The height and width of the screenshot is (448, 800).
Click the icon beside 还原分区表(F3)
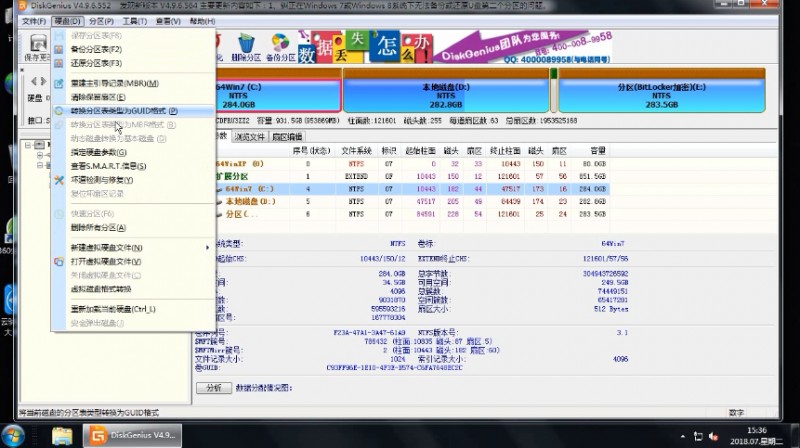click(x=59, y=63)
